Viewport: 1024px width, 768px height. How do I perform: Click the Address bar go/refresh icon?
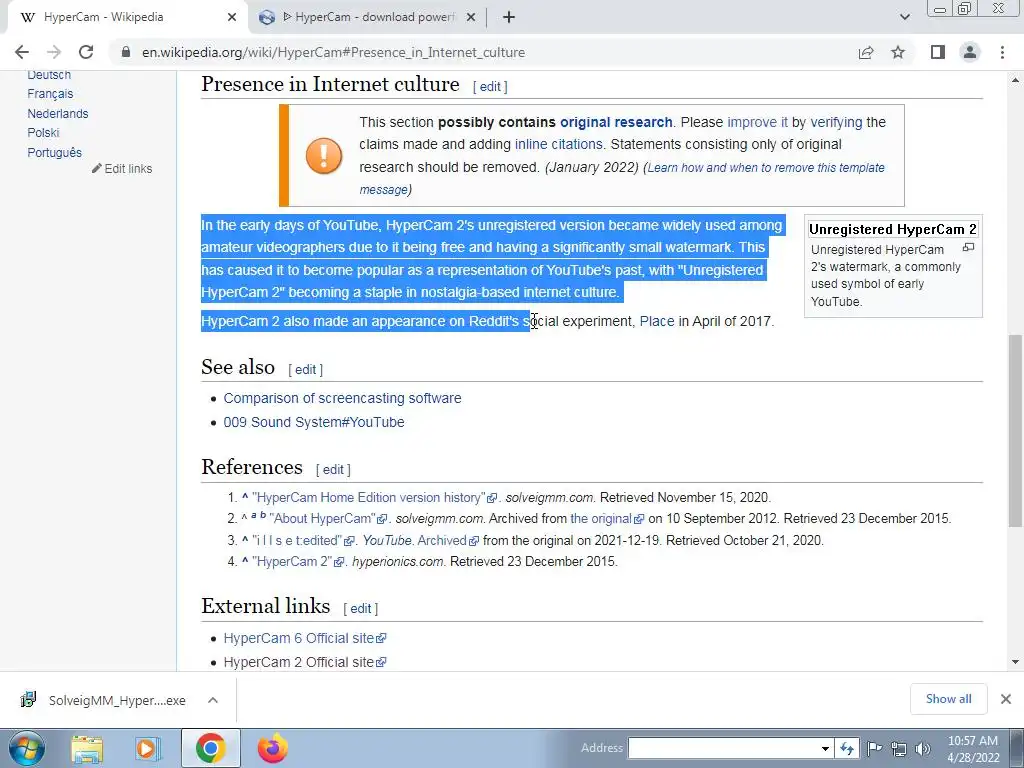pos(847,748)
